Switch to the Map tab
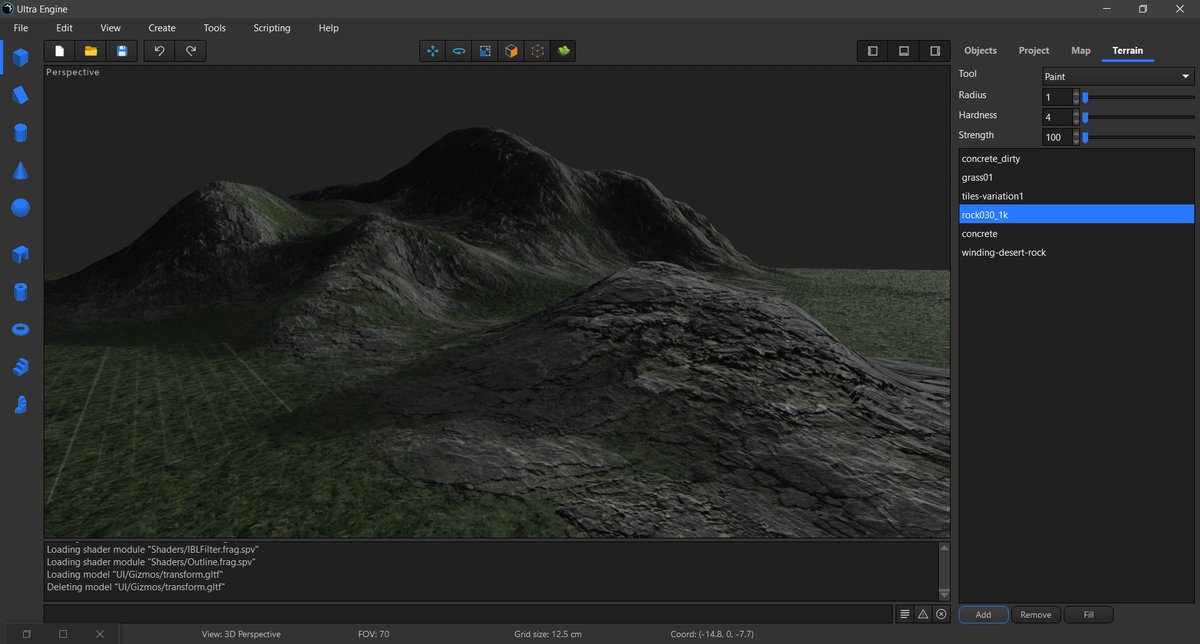 tap(1081, 50)
